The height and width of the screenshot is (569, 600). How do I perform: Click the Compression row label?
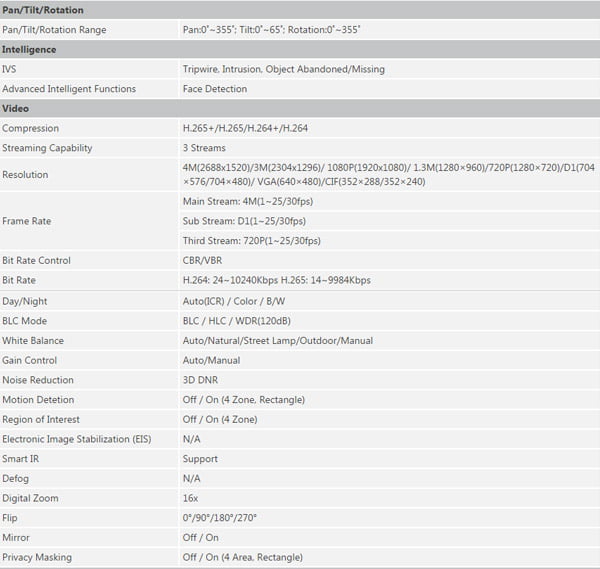click(x=31, y=128)
